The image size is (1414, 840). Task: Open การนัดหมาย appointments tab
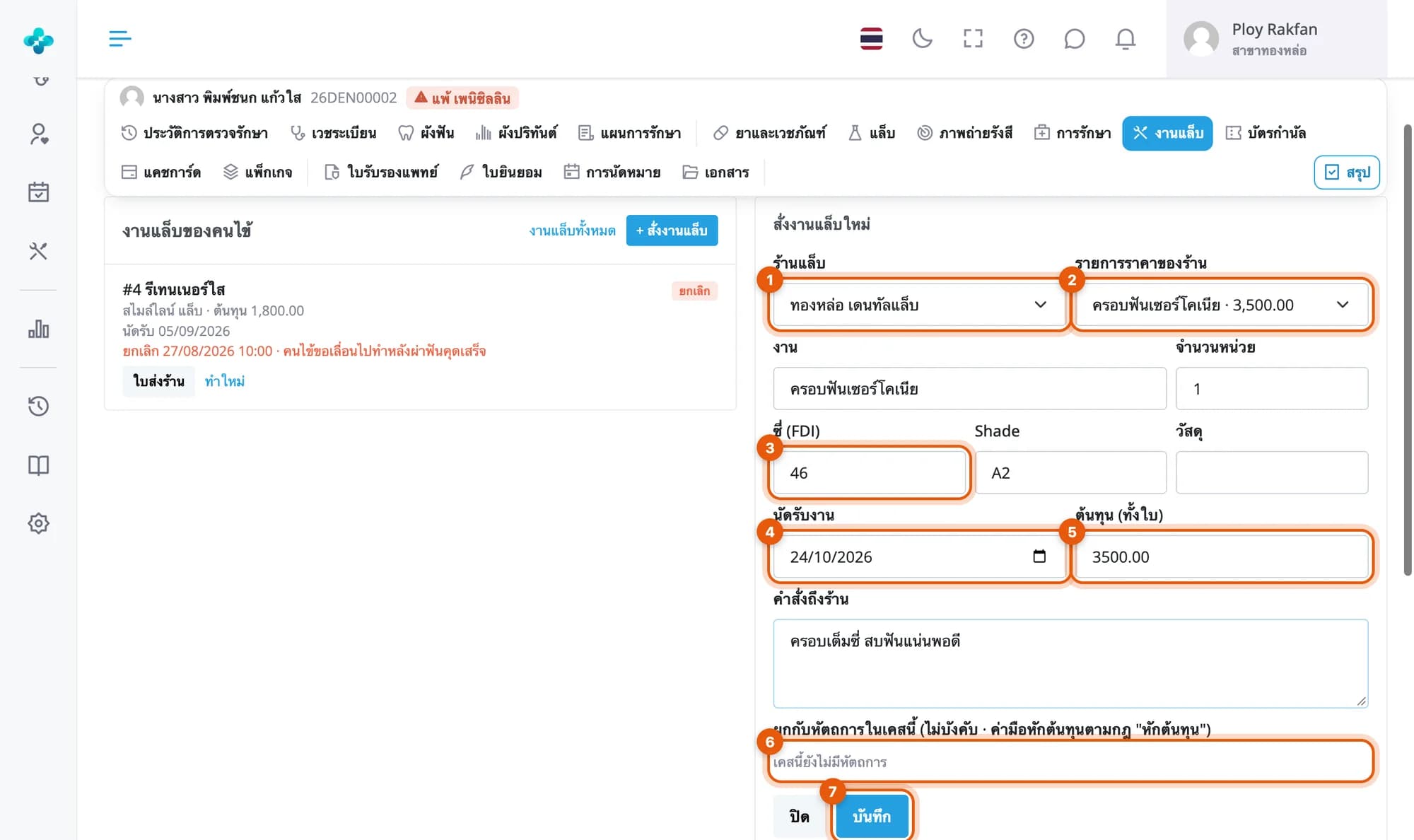(612, 172)
